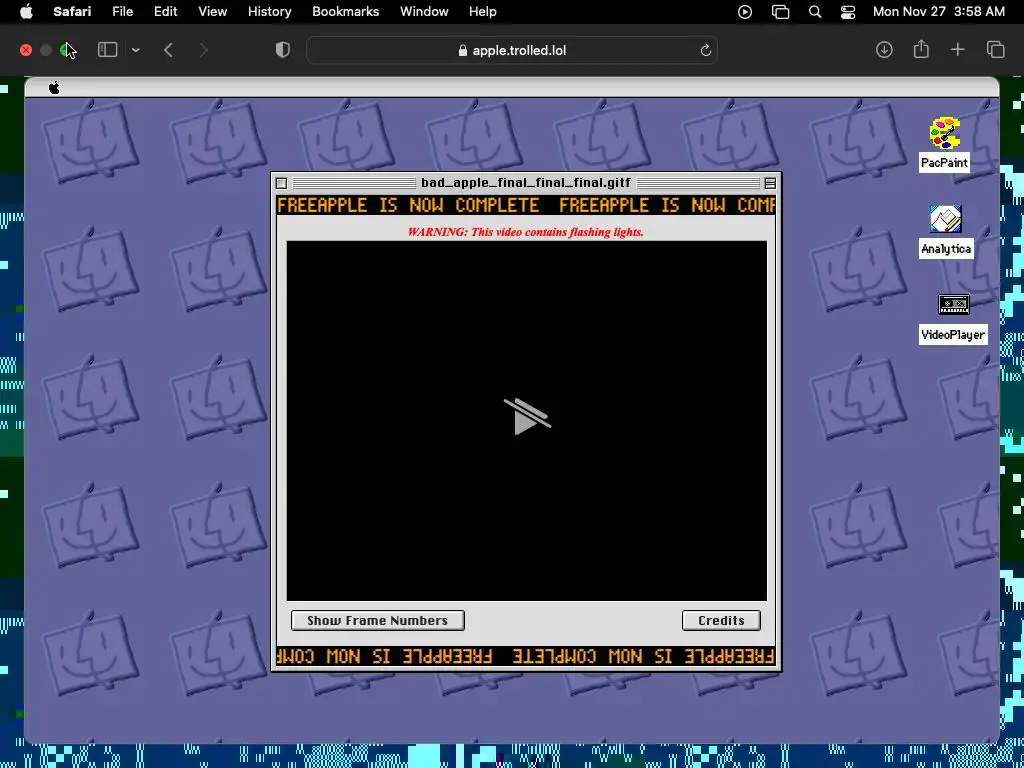1024x768 pixels.
Task: Collapse the bad_apple window with its windowshade box
Action: click(x=770, y=184)
